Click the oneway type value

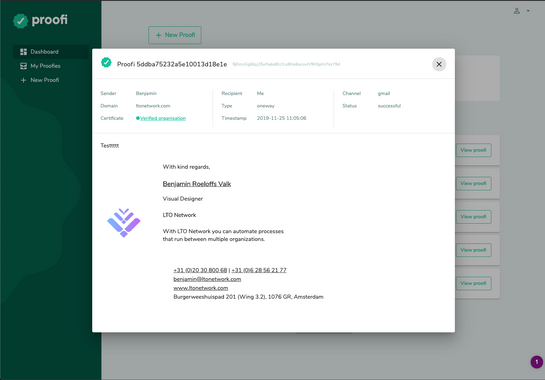pos(266,106)
